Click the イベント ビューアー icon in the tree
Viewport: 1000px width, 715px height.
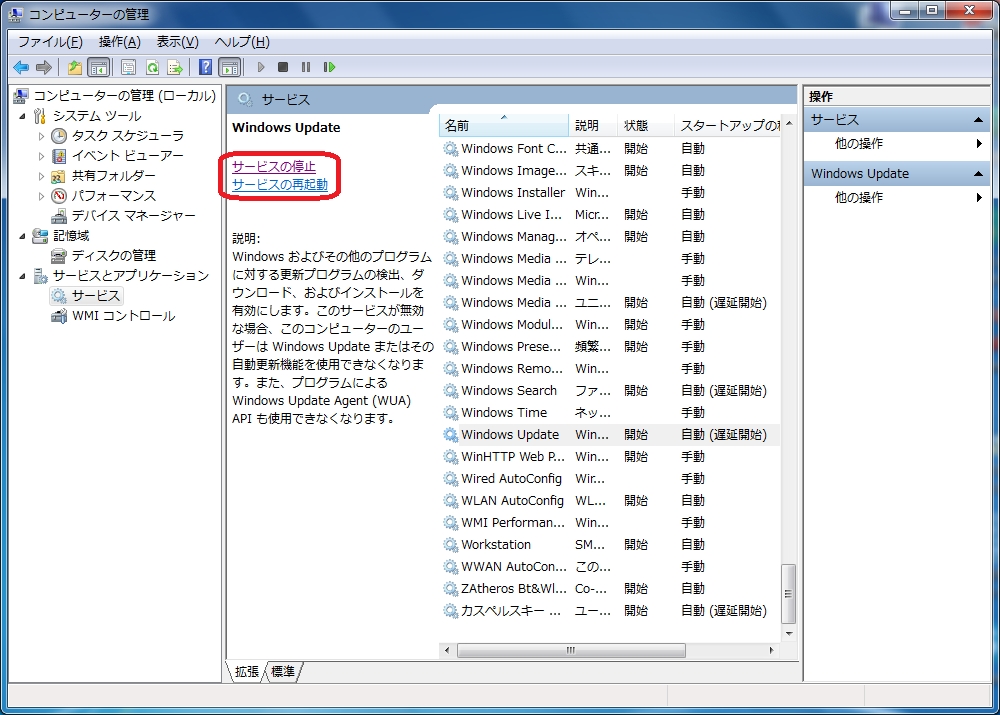pyautogui.click(x=59, y=156)
